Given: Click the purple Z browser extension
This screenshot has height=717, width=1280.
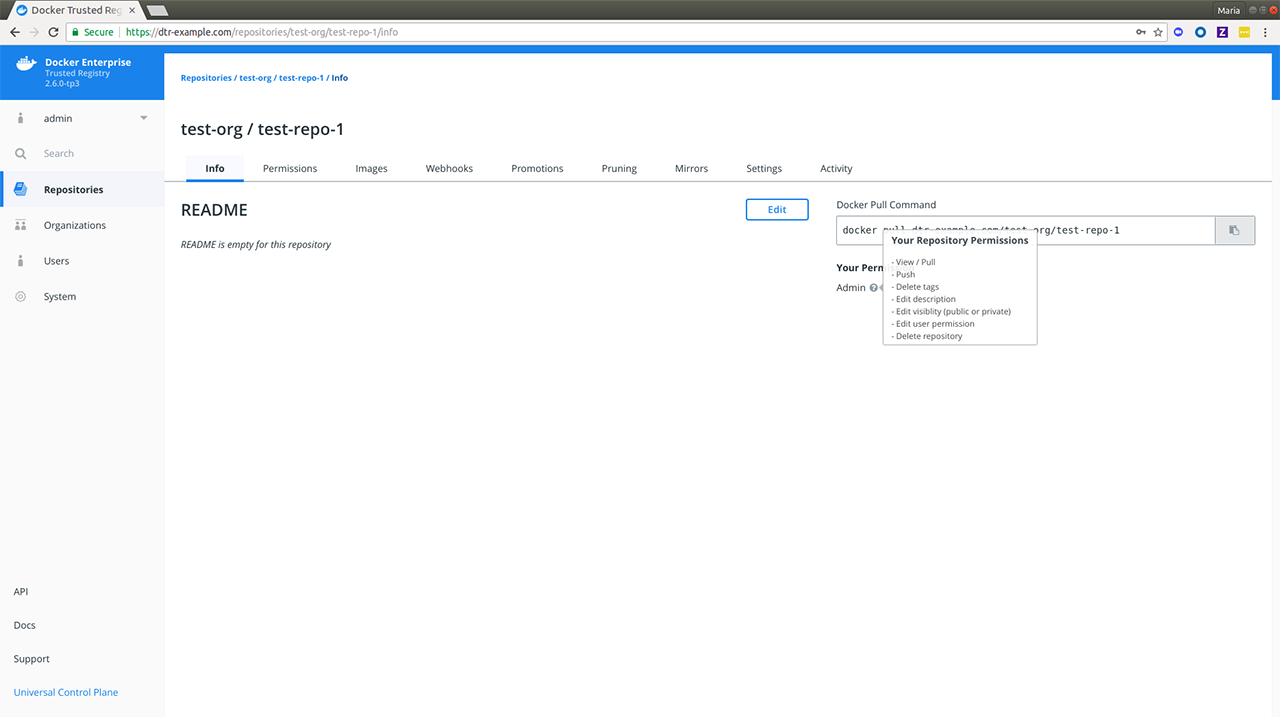Looking at the screenshot, I should (x=1222, y=32).
